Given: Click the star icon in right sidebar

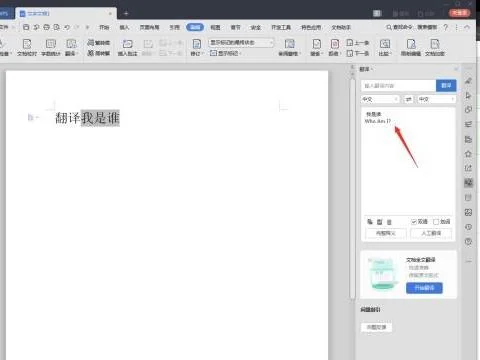Looking at the screenshot, I should 468,154.
